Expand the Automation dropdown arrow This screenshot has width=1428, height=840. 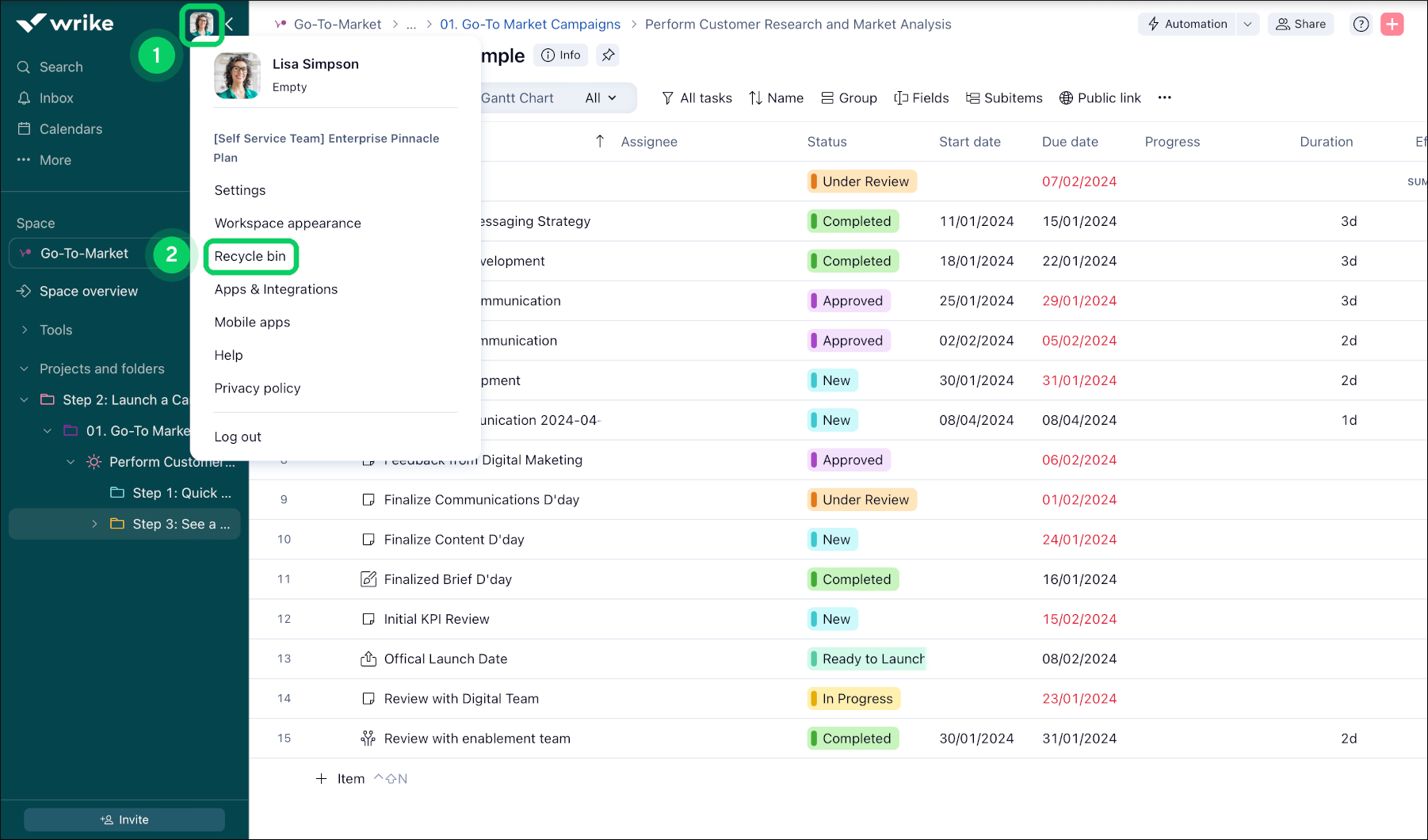1247,24
